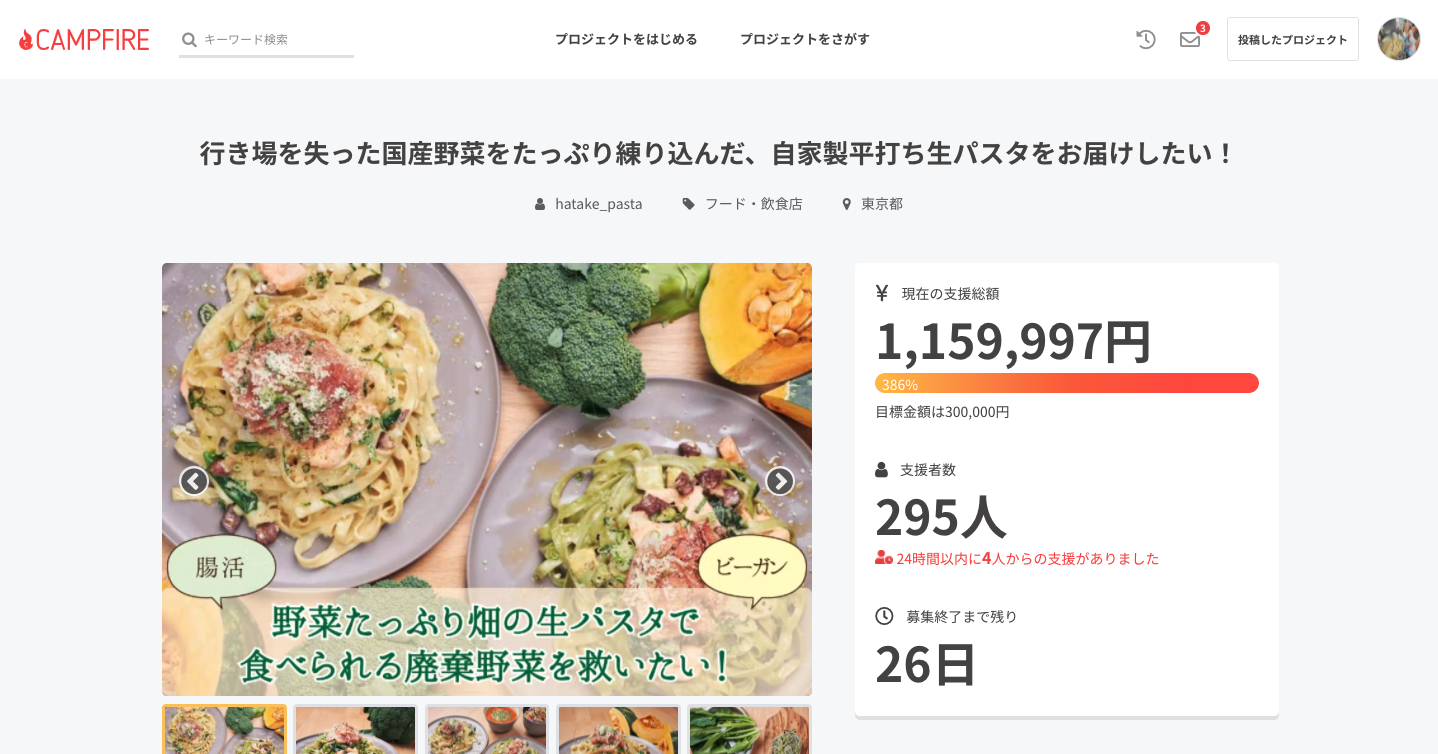Open プロジェクトをさがす menu item
Viewport: 1438px width, 754px height.
(x=805, y=39)
